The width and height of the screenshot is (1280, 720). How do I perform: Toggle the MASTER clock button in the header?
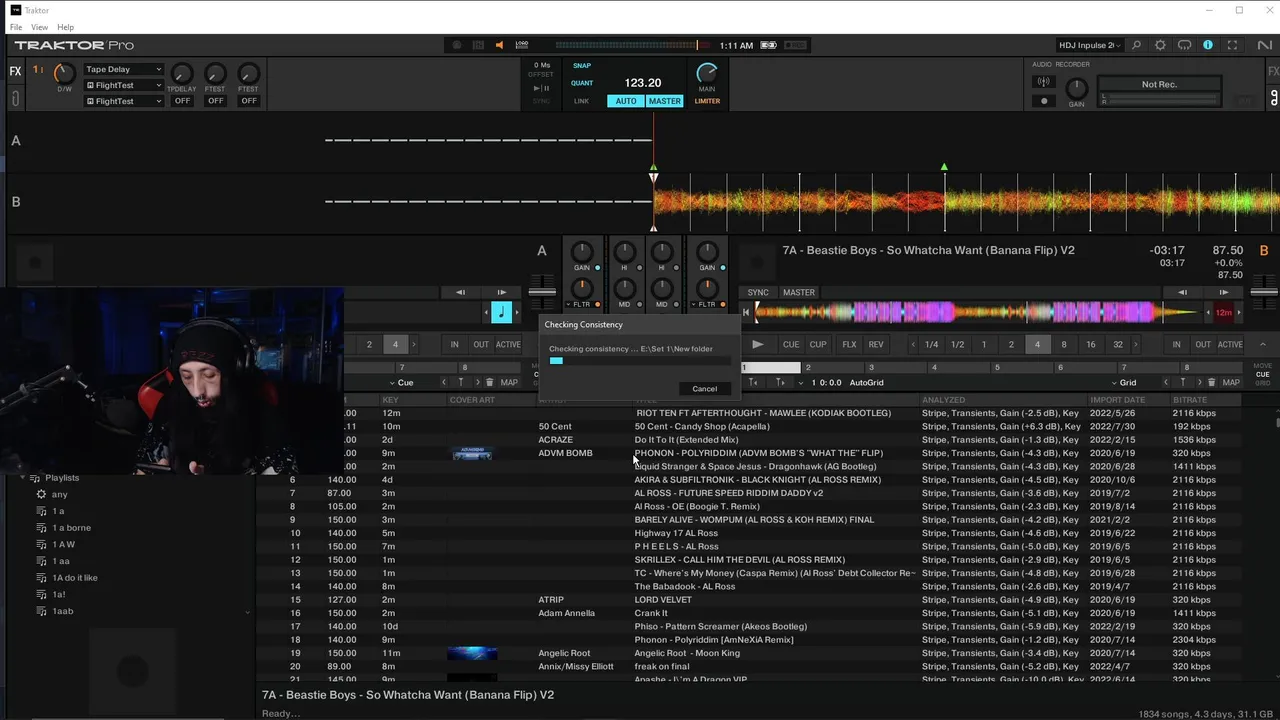click(664, 101)
